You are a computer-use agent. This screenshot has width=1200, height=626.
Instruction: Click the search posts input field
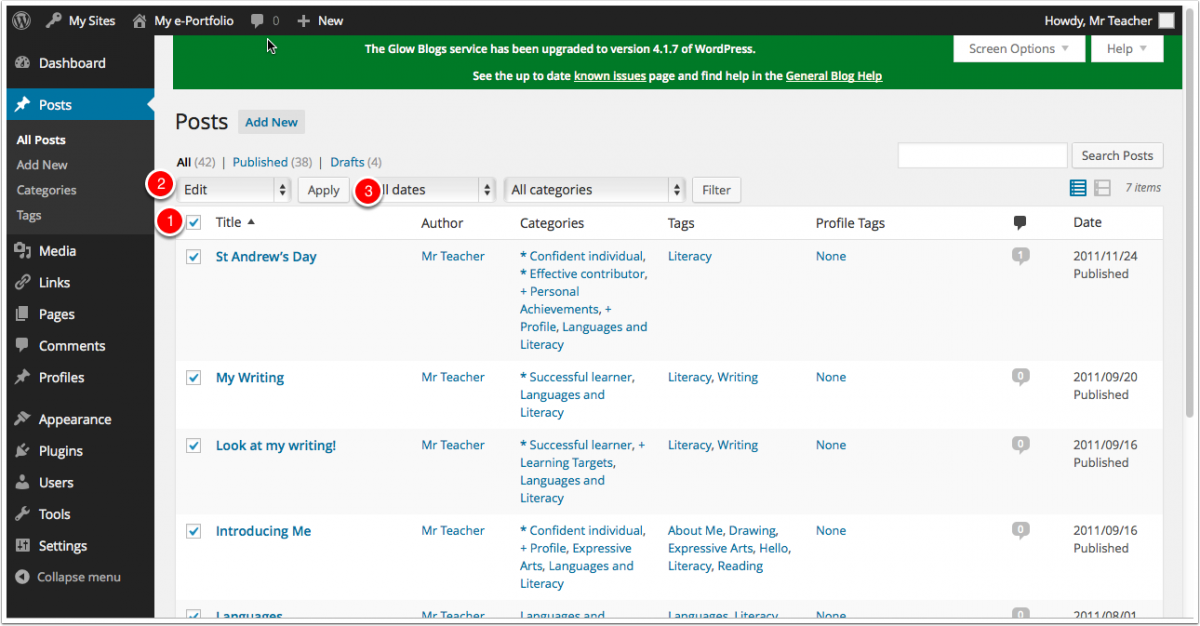(x=982, y=155)
